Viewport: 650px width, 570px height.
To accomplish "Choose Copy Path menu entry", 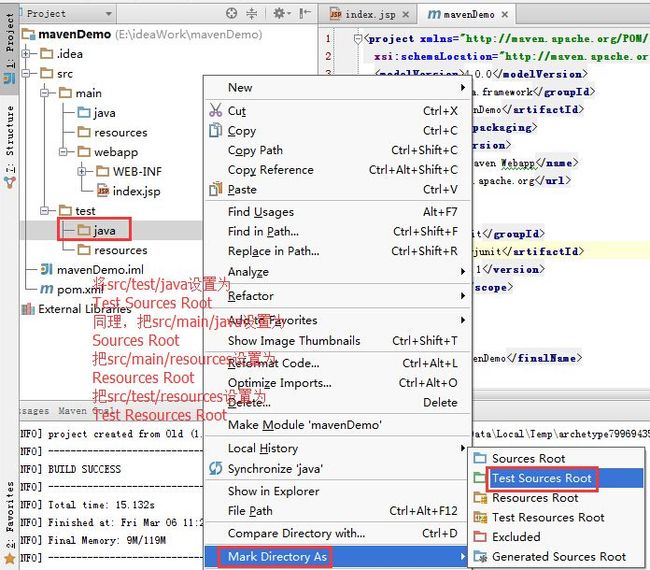I will point(338,150).
